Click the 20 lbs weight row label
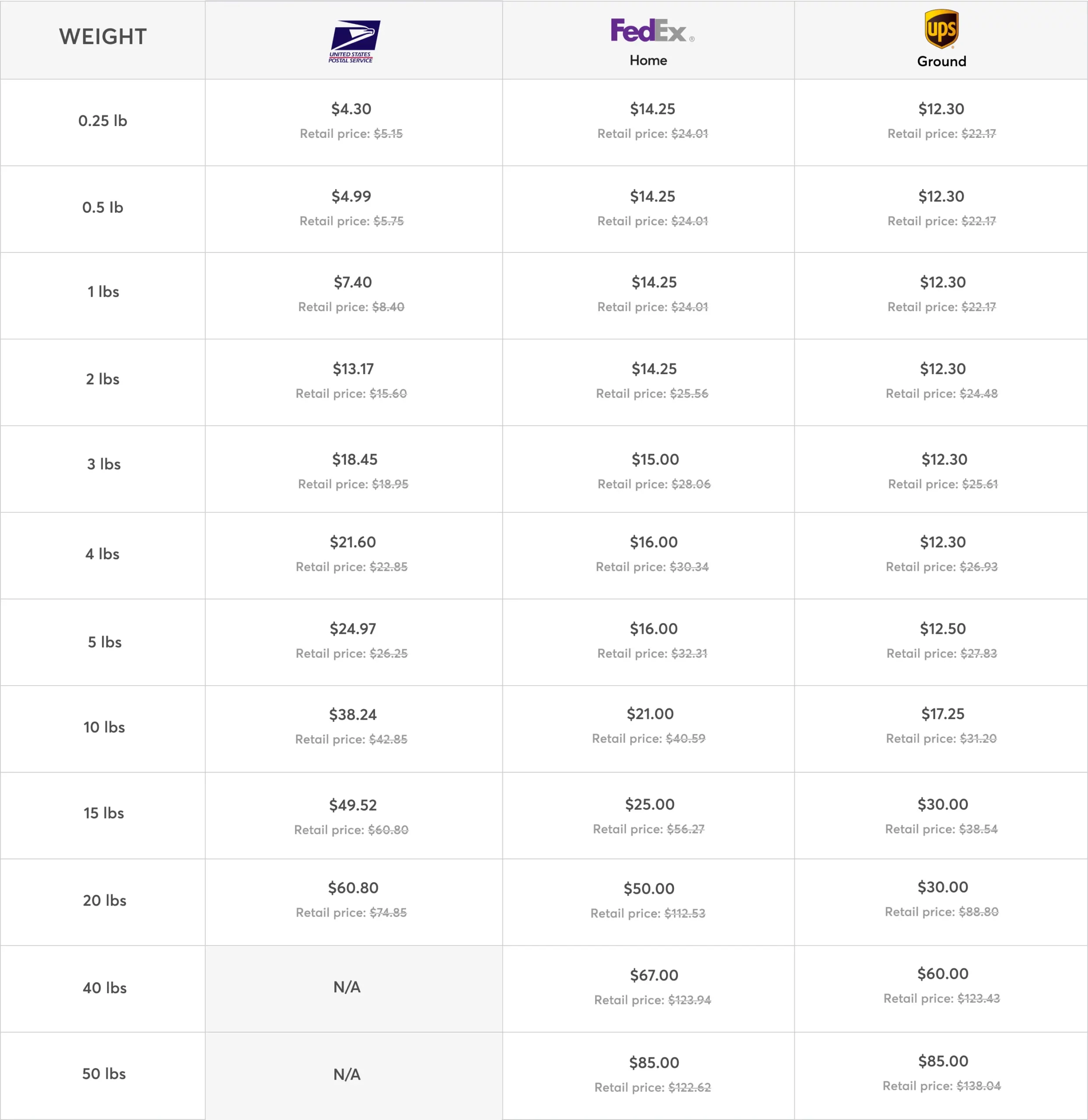 click(105, 900)
